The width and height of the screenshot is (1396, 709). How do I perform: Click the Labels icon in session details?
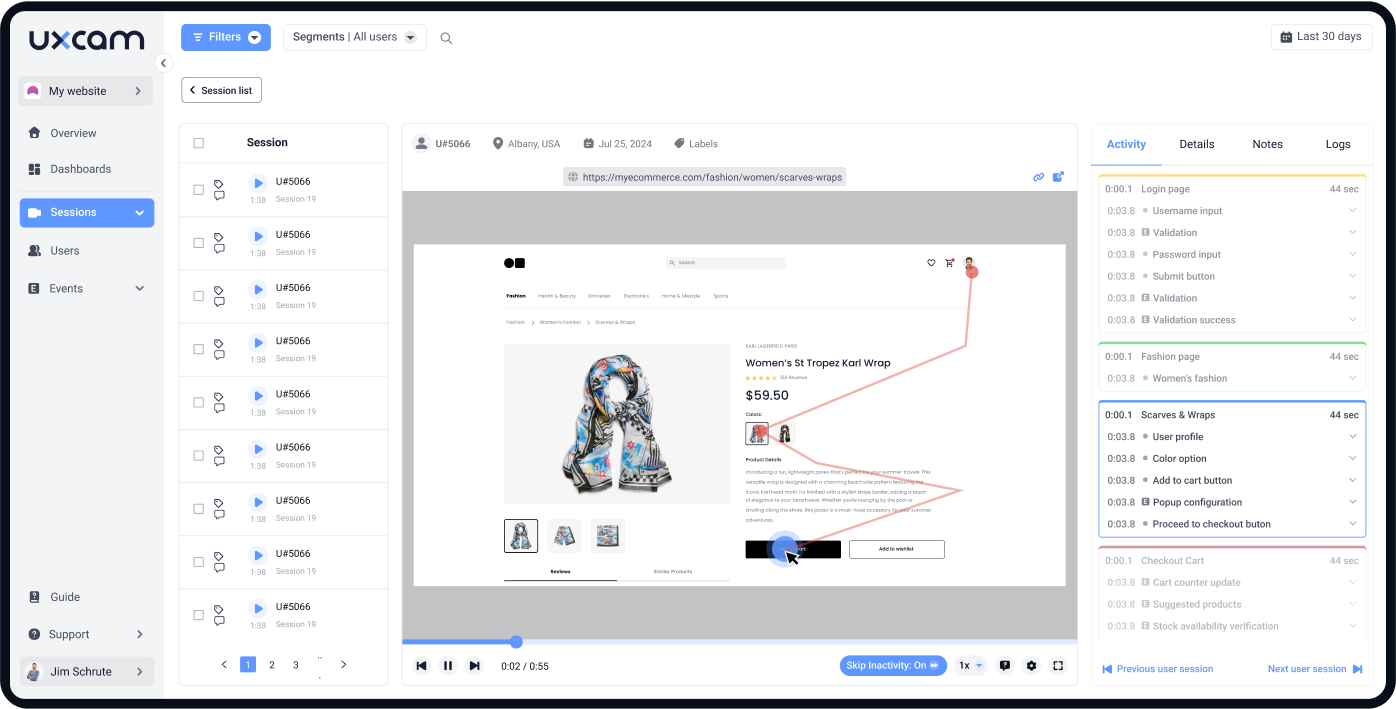pyautogui.click(x=680, y=143)
